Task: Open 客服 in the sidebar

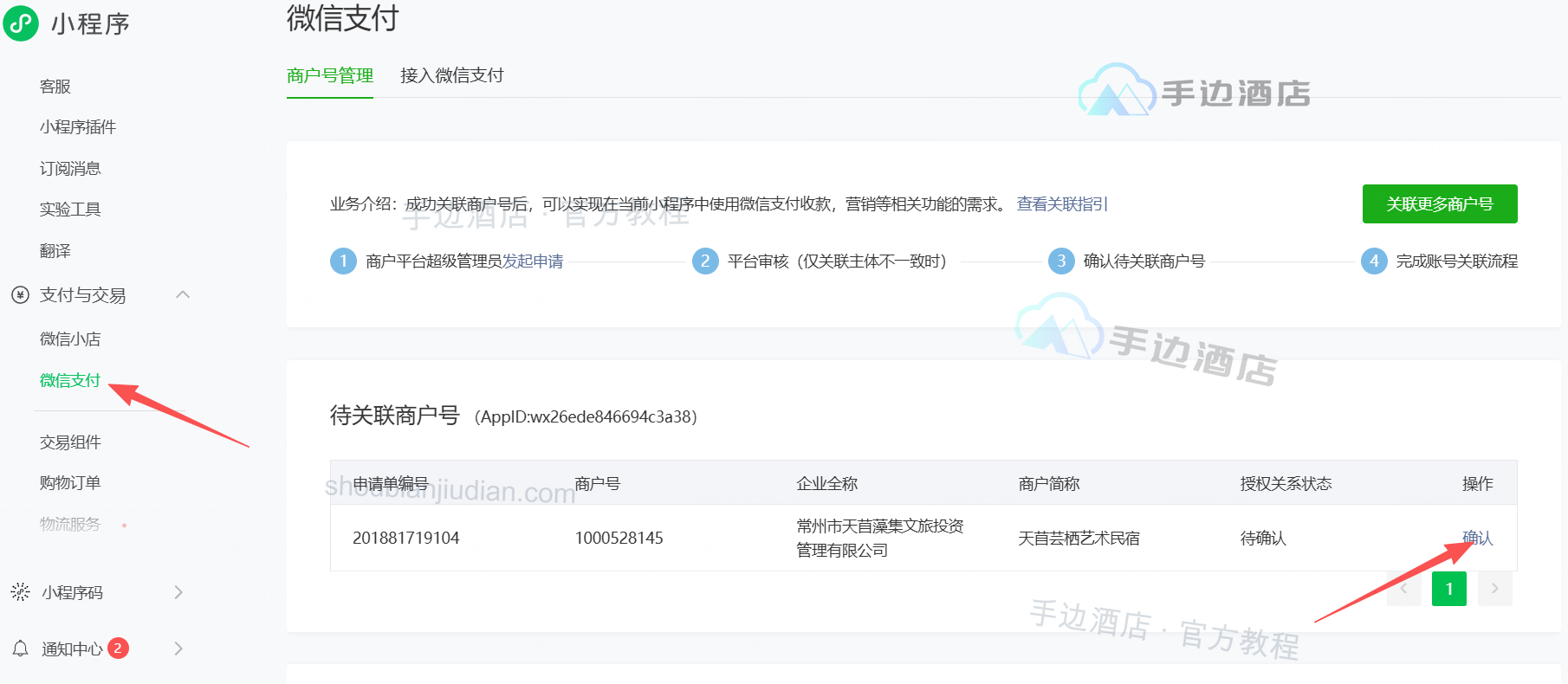Action: (55, 87)
